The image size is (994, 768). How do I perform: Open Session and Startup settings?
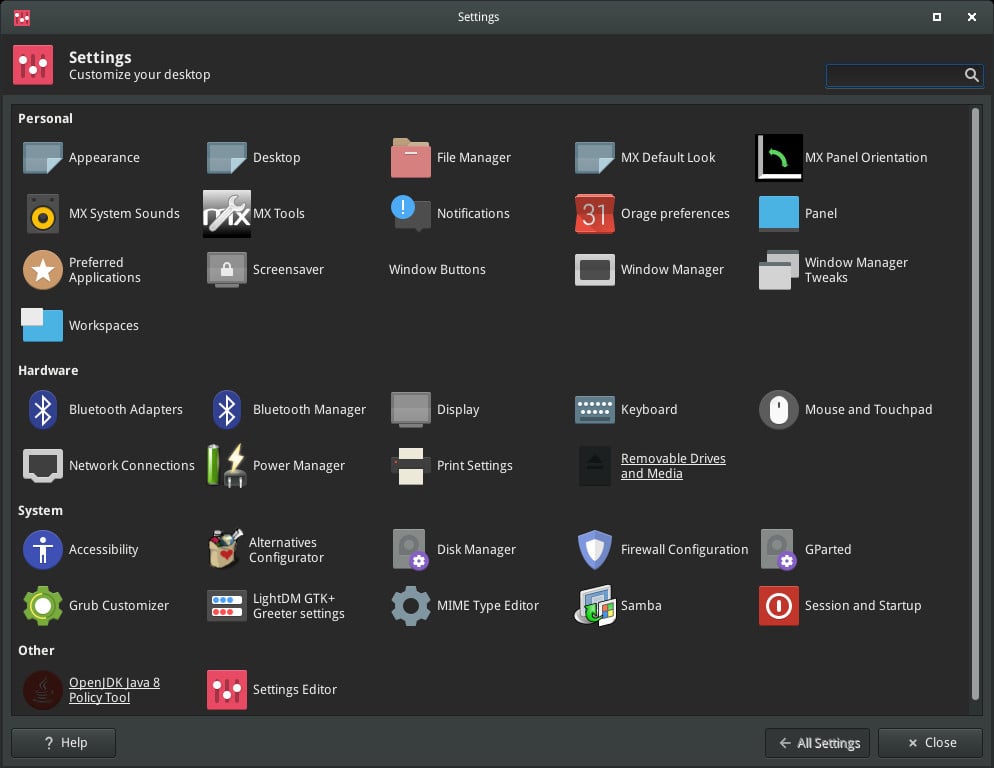[x=862, y=605]
